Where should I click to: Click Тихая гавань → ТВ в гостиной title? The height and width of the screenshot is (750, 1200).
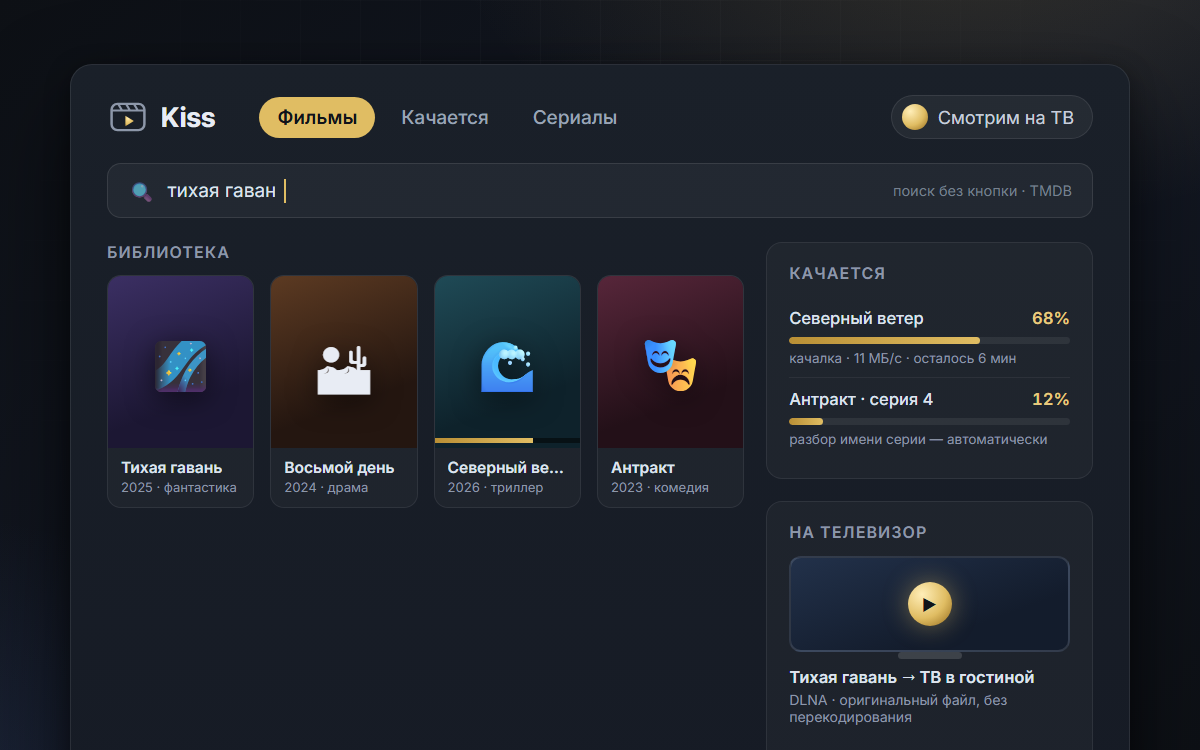coord(912,677)
